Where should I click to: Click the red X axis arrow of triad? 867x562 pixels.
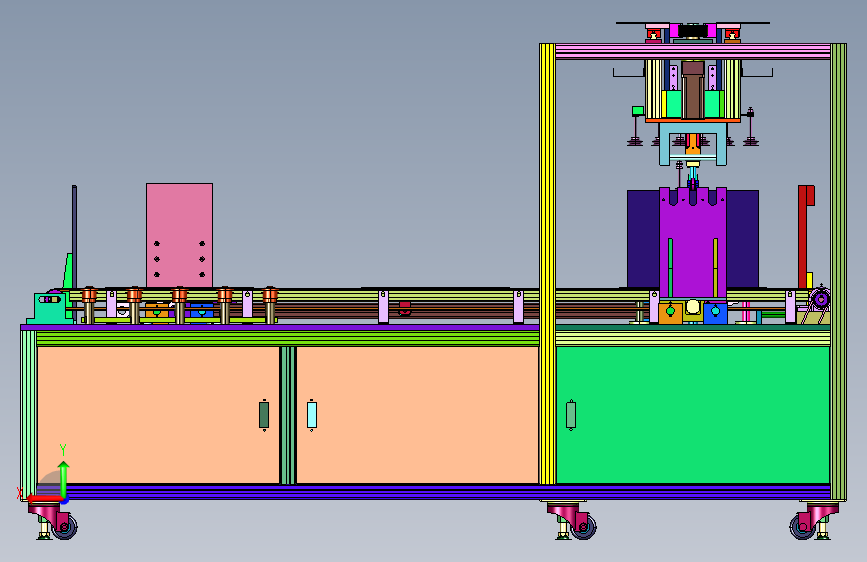(x=44, y=499)
